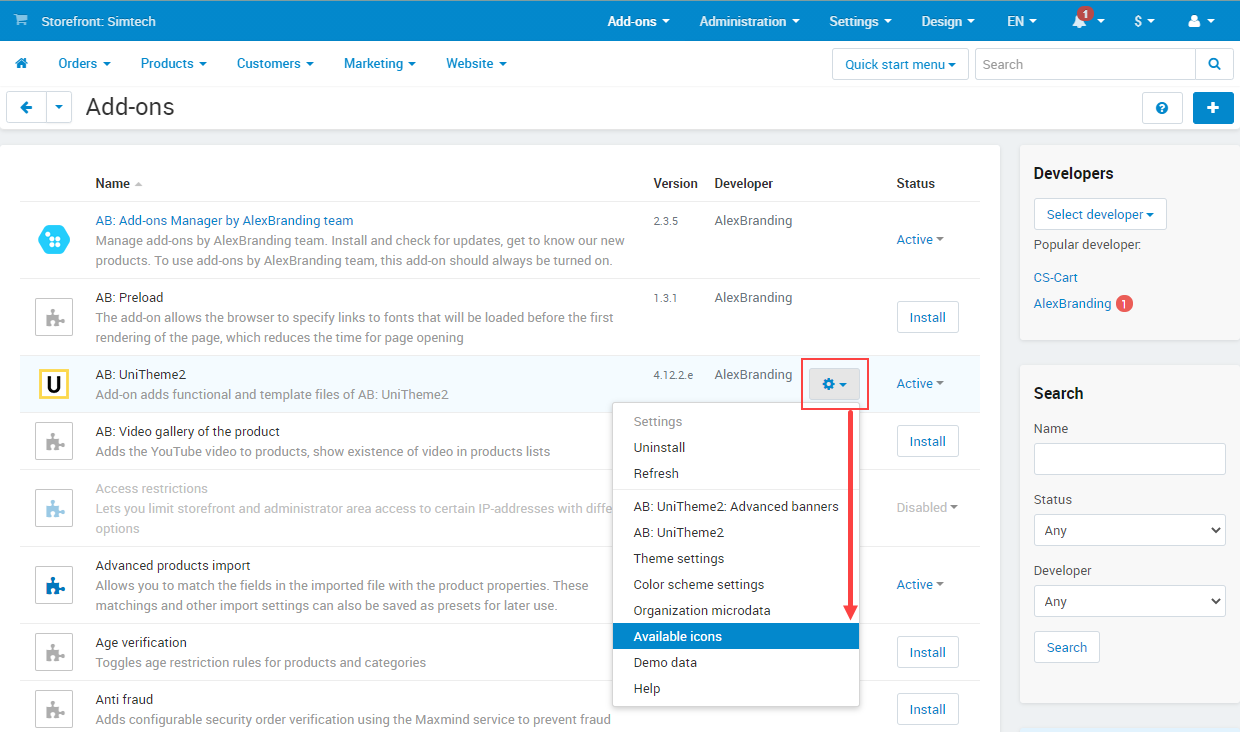Expand the Select developer dropdown

(1099, 215)
